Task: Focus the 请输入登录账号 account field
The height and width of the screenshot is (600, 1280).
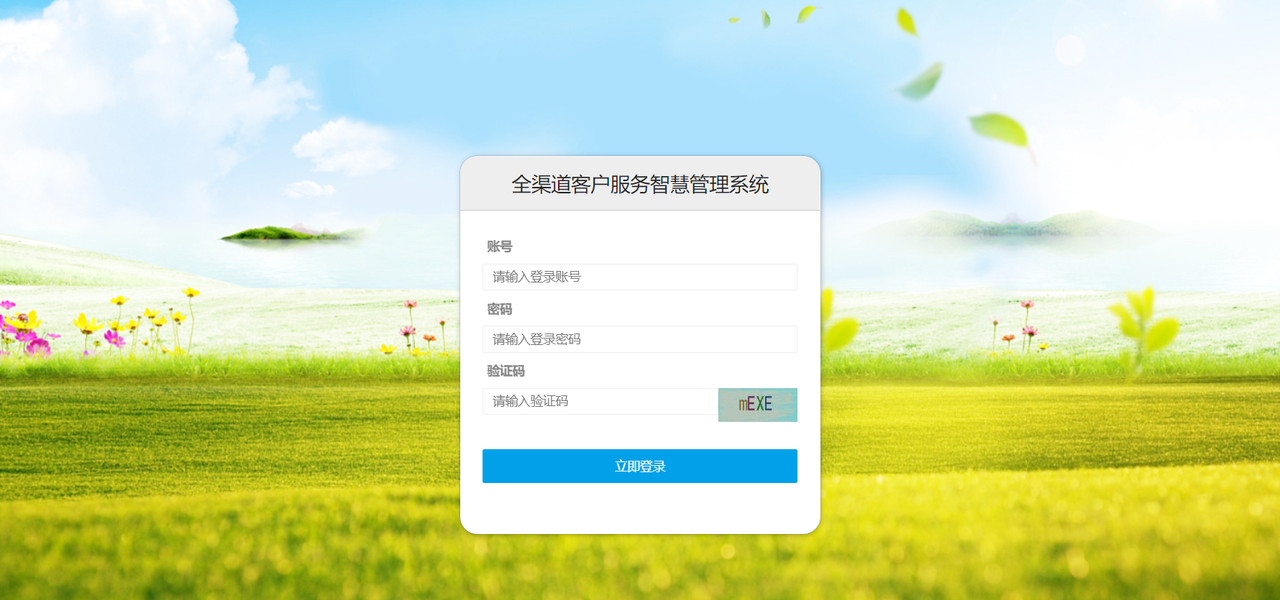Action: tap(640, 277)
